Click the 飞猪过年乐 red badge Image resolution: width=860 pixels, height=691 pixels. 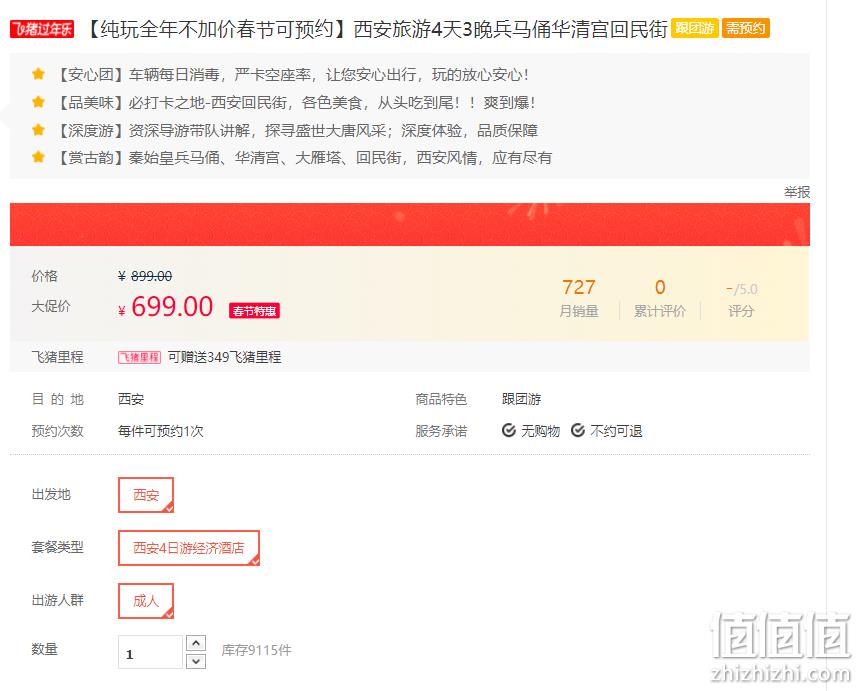(42, 29)
